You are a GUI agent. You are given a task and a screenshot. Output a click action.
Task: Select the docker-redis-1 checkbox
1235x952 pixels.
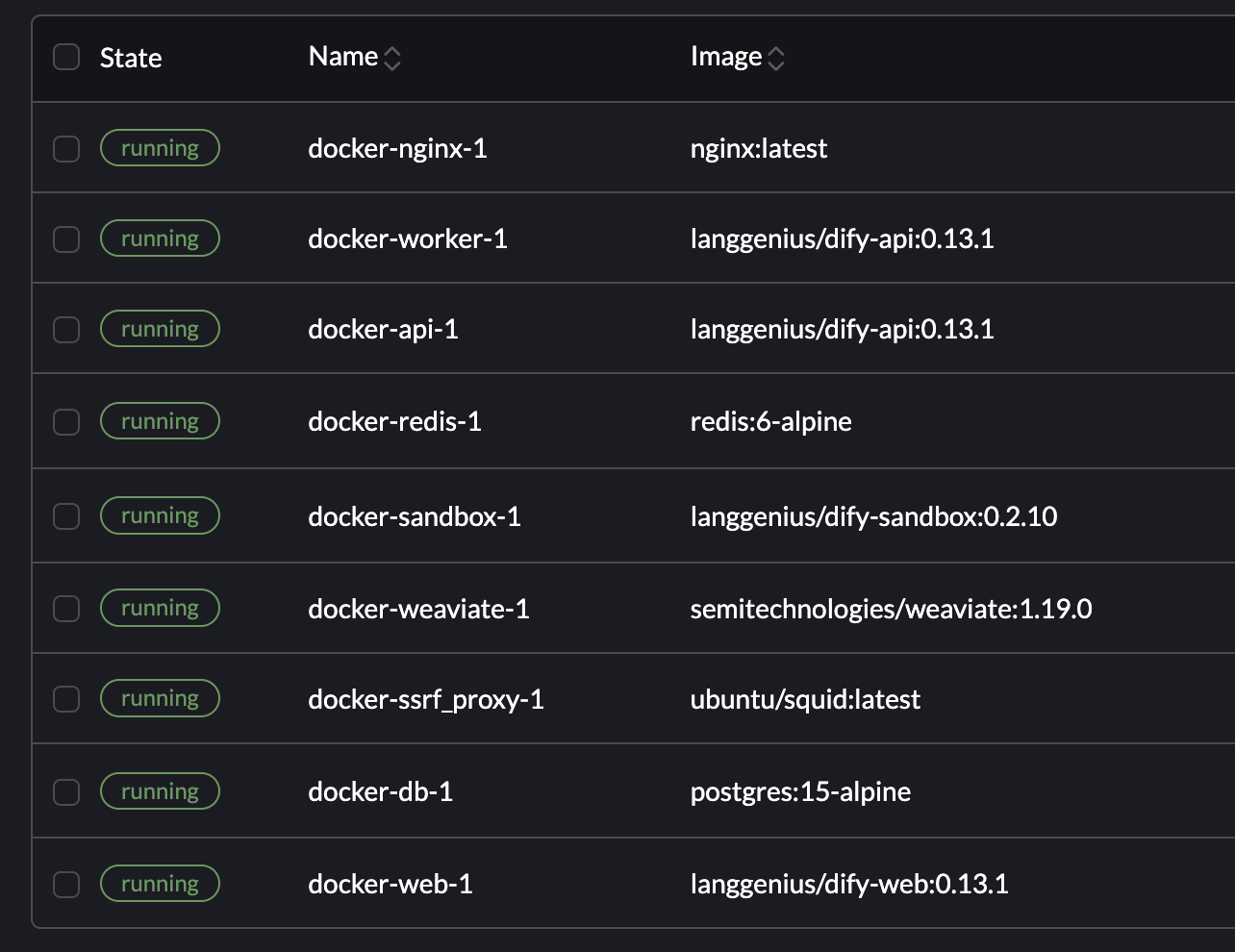click(x=66, y=422)
